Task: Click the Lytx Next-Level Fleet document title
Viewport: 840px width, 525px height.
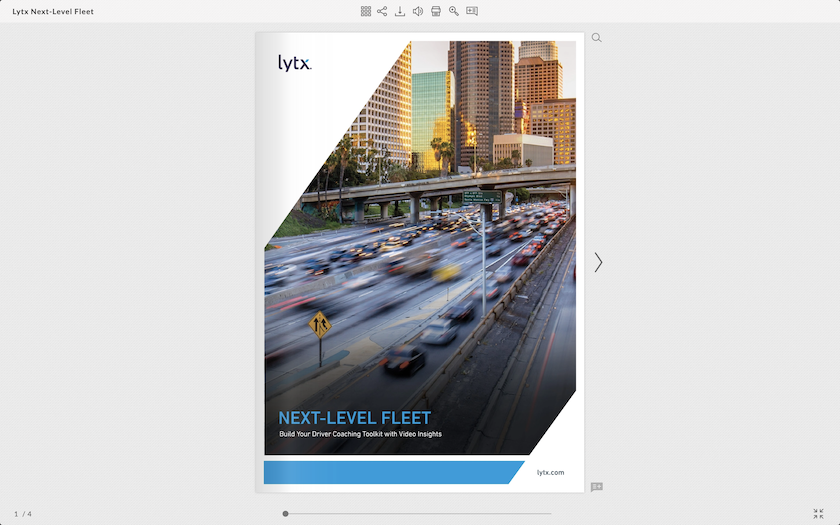Action: click(53, 12)
